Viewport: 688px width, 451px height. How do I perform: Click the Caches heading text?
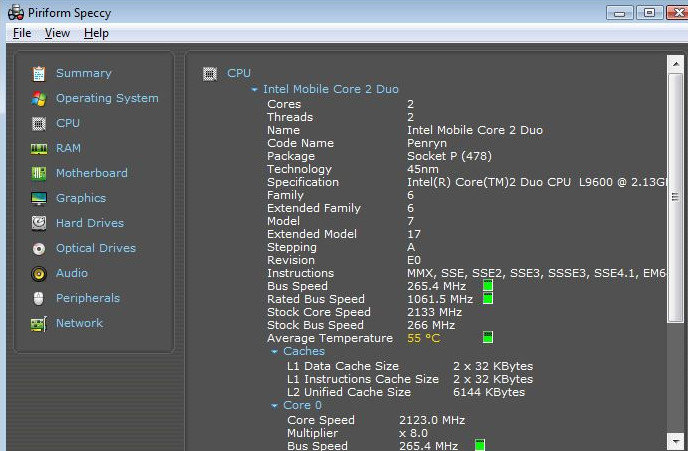coord(304,351)
